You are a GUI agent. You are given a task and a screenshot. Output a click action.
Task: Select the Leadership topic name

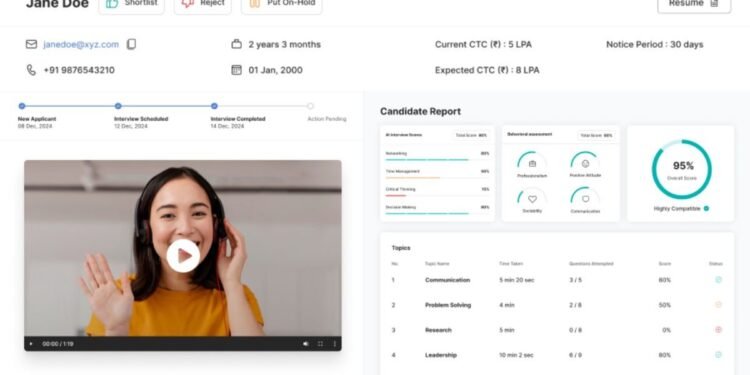[x=441, y=355]
